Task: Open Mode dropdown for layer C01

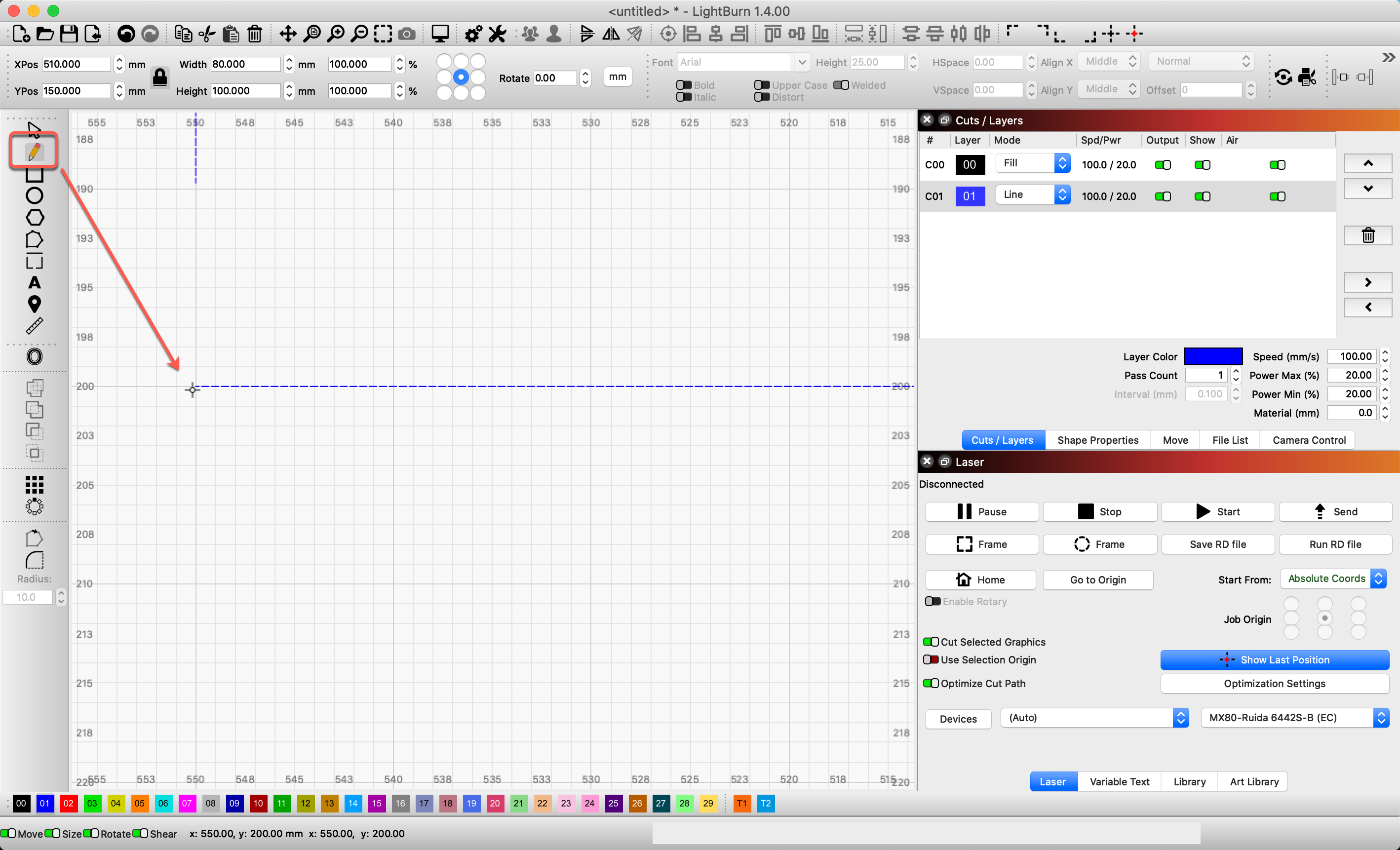Action: [1033, 195]
